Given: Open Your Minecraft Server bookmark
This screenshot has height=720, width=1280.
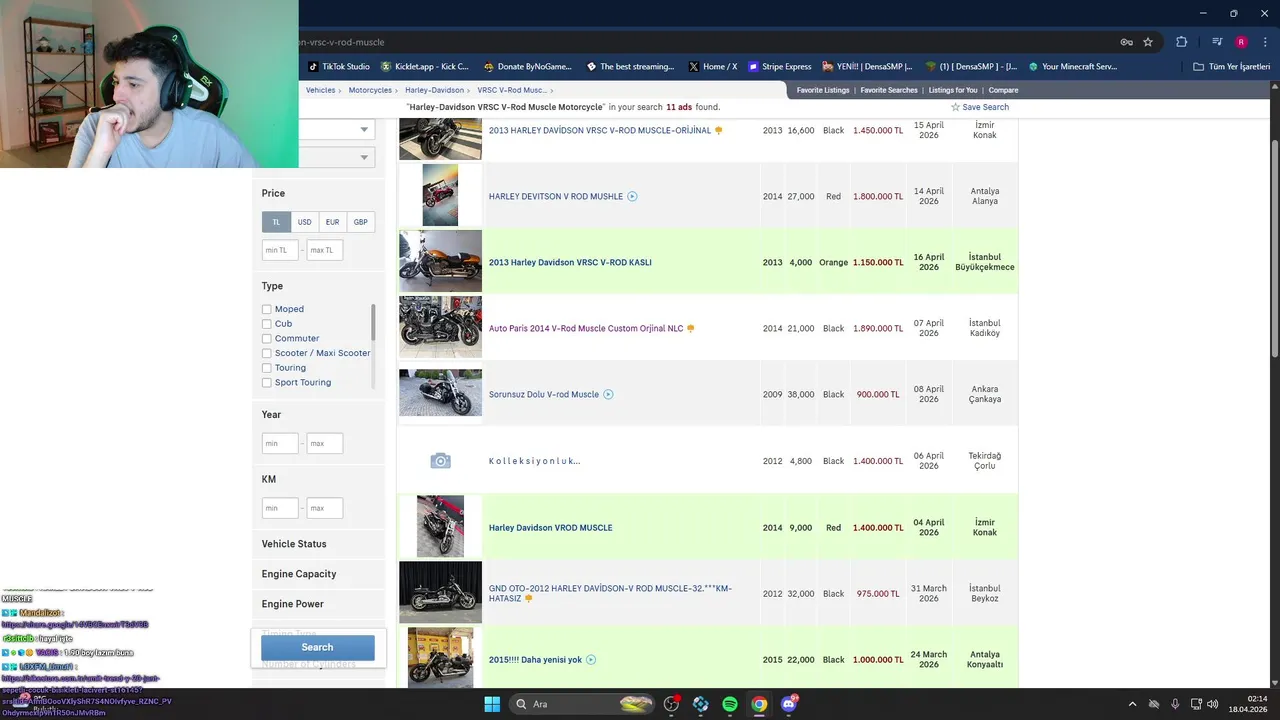Looking at the screenshot, I should (x=1072, y=67).
